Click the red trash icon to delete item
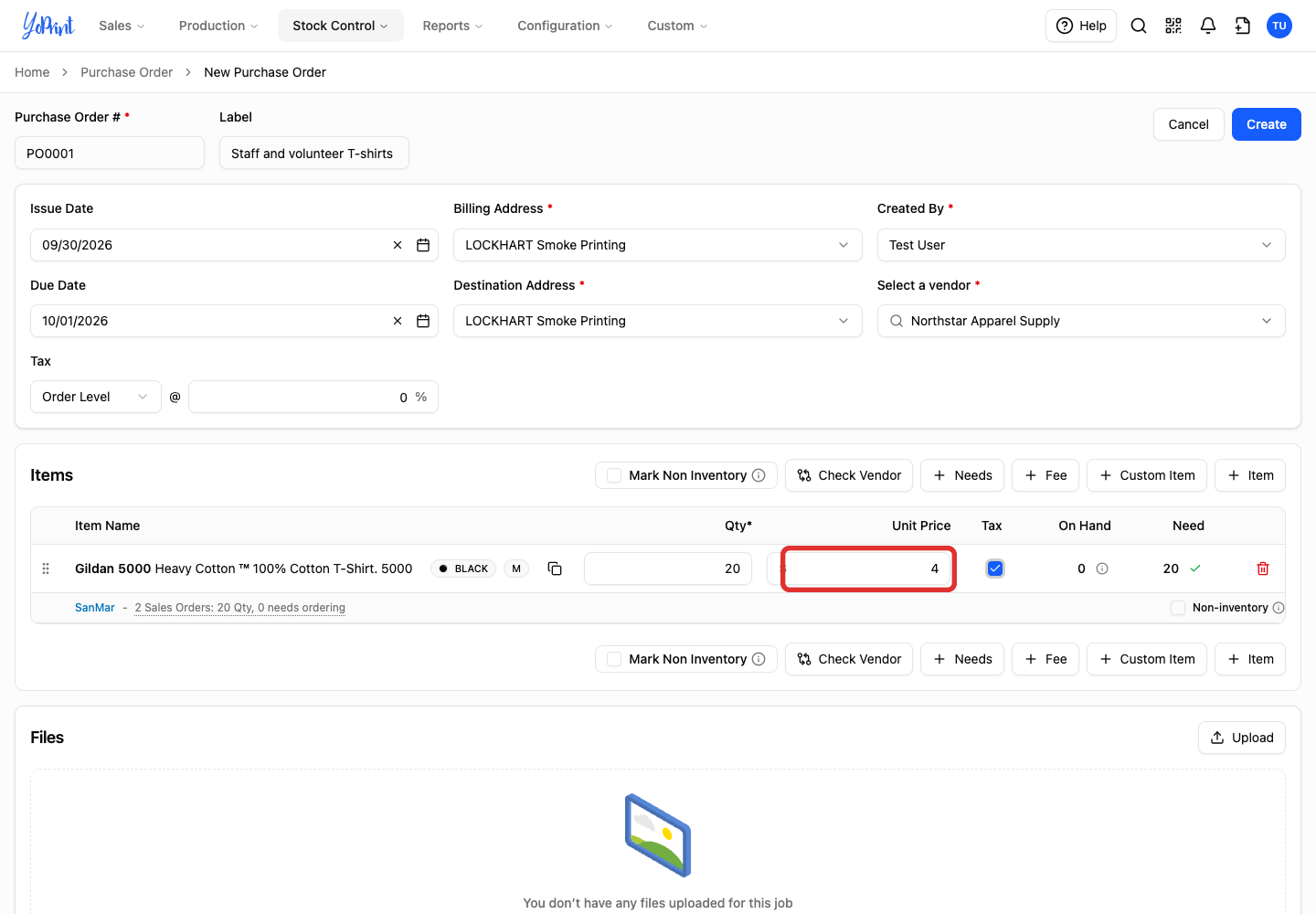1316x914 pixels. click(x=1263, y=569)
